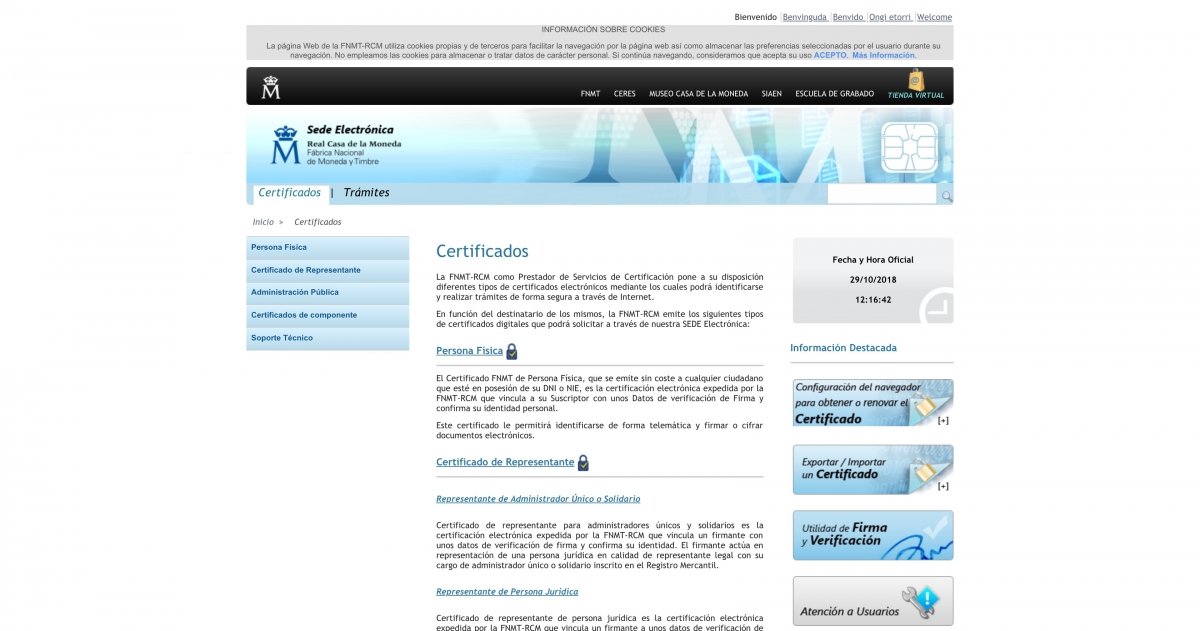
Task: Open Atención a Usuarios banner
Action: [872, 601]
